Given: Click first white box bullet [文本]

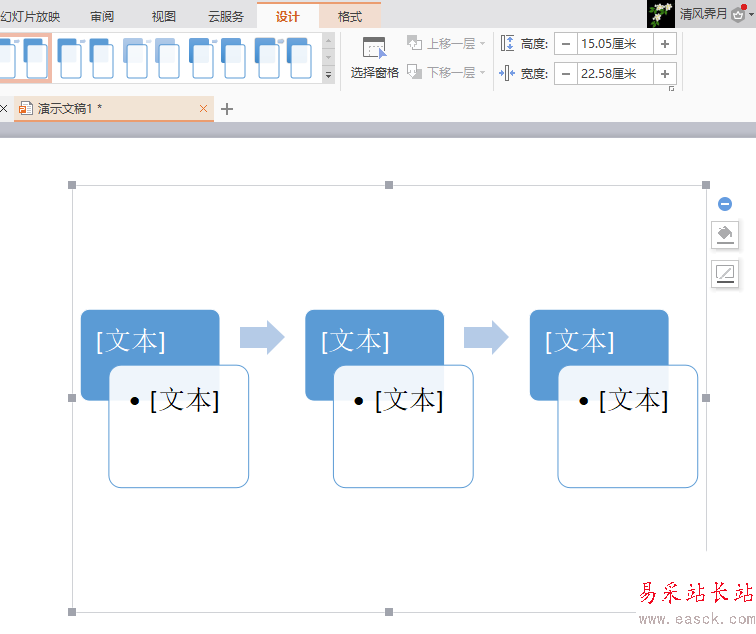Looking at the screenshot, I should point(185,400).
